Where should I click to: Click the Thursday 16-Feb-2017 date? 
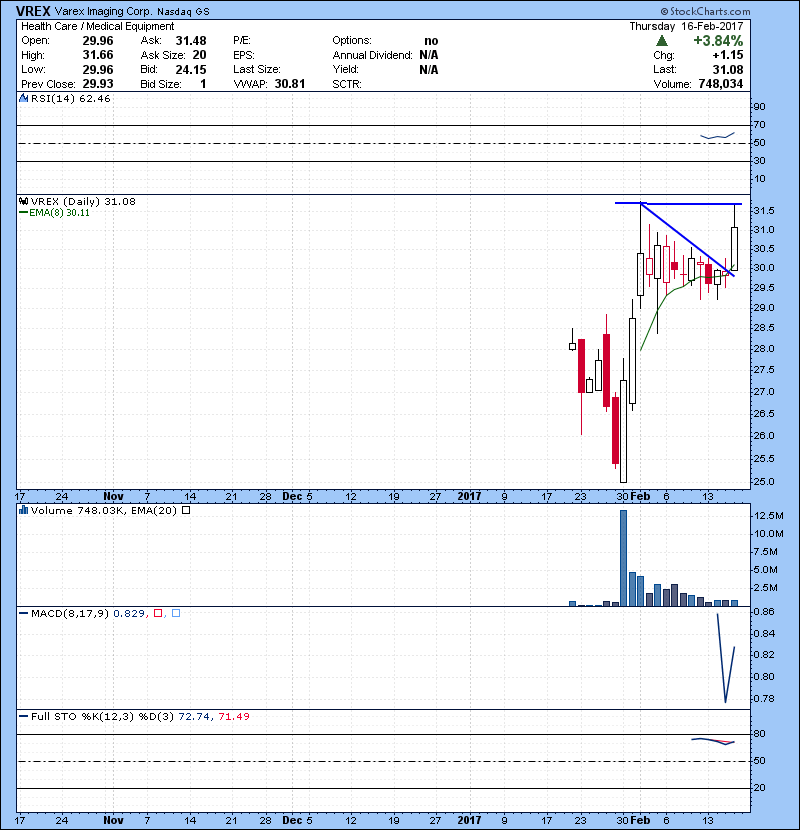(686, 26)
